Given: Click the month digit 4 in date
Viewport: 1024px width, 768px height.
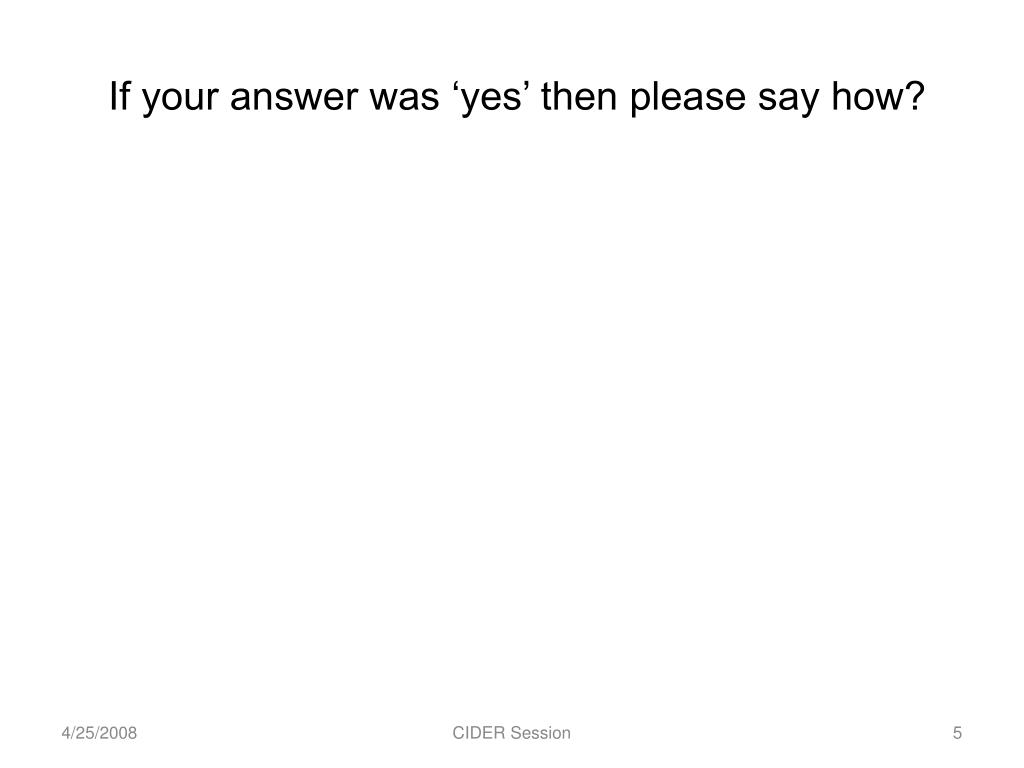Looking at the screenshot, I should pos(66,733).
